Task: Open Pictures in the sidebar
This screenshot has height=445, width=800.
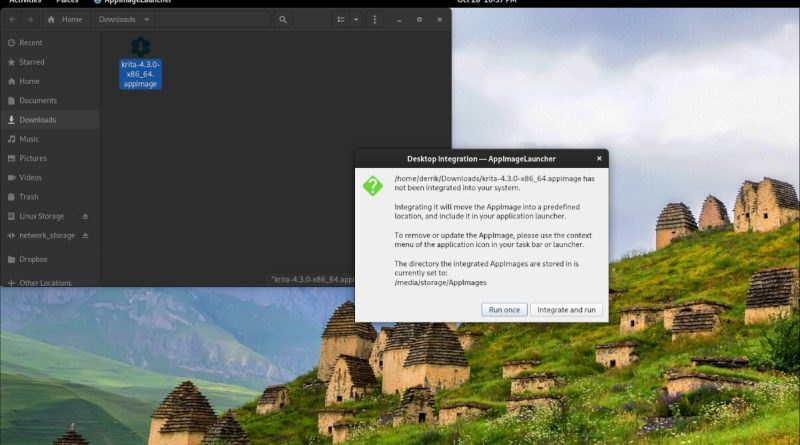Action: [x=49, y=158]
